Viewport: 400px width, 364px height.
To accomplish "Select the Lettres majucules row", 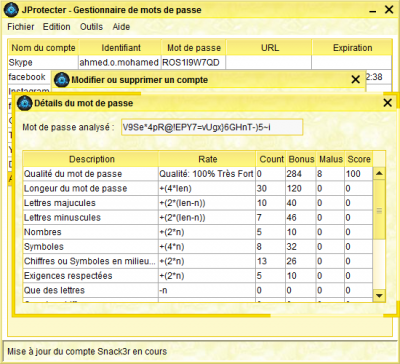I will pos(198,203).
